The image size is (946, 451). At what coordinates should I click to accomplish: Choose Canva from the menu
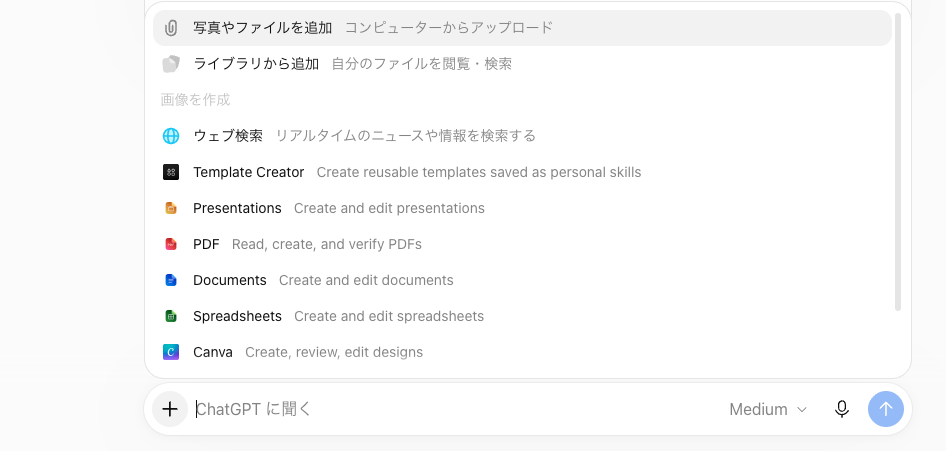click(522, 352)
